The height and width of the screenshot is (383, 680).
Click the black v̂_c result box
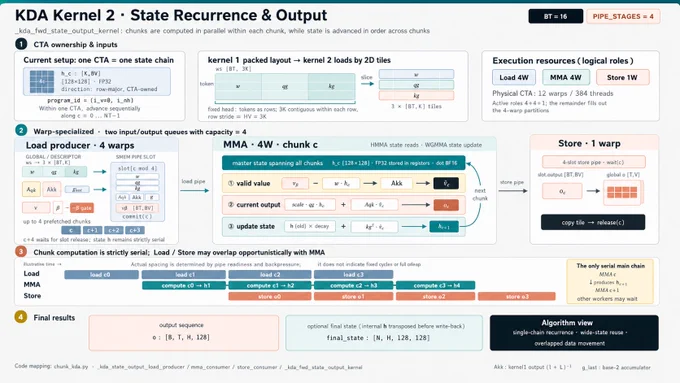(446, 183)
